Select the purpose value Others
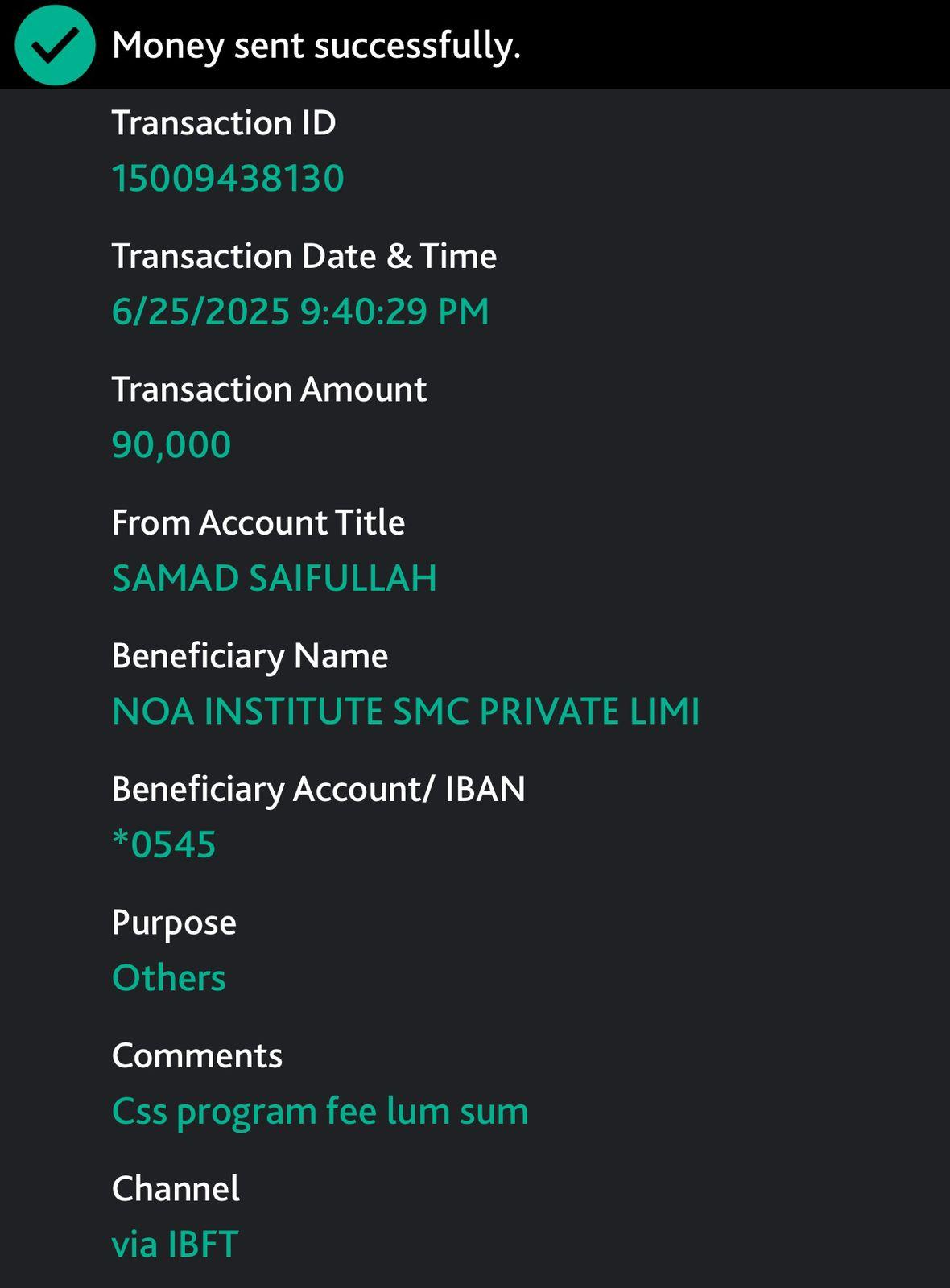 (169, 978)
